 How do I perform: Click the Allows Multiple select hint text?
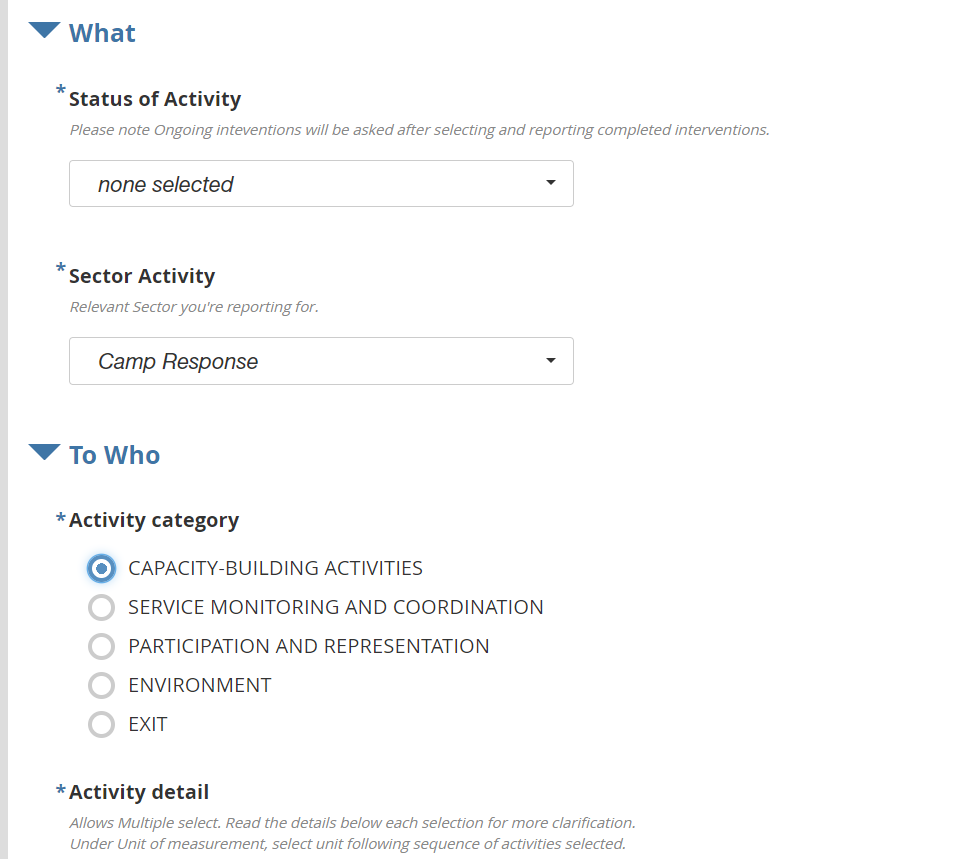coord(352,823)
